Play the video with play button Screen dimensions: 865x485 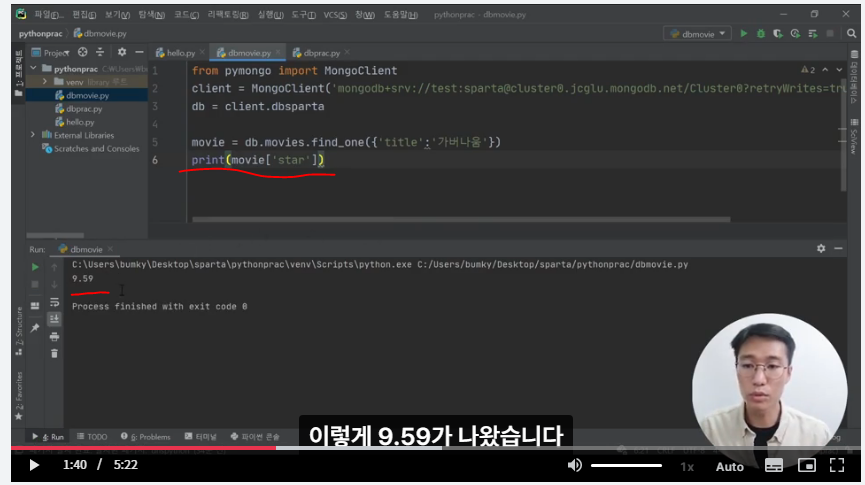click(x=34, y=465)
